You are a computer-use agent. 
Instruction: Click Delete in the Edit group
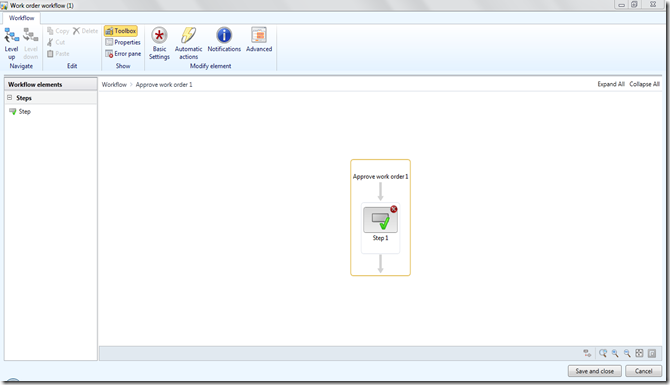(x=85, y=31)
